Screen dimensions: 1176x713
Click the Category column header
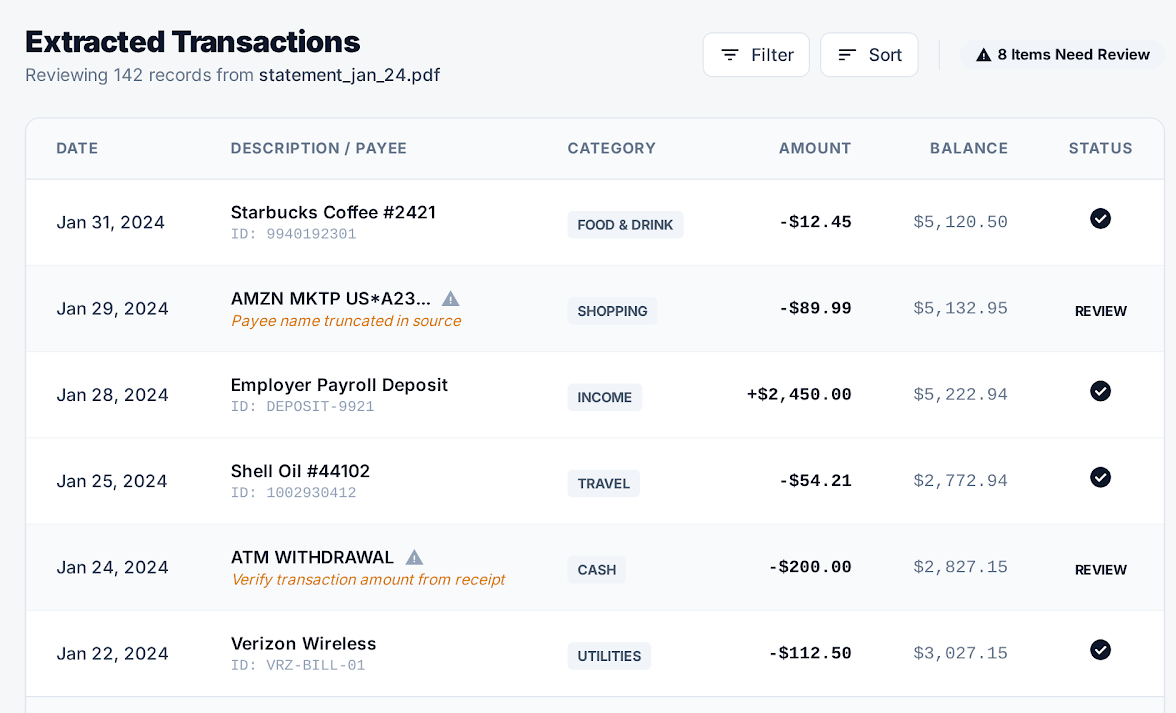(611, 148)
